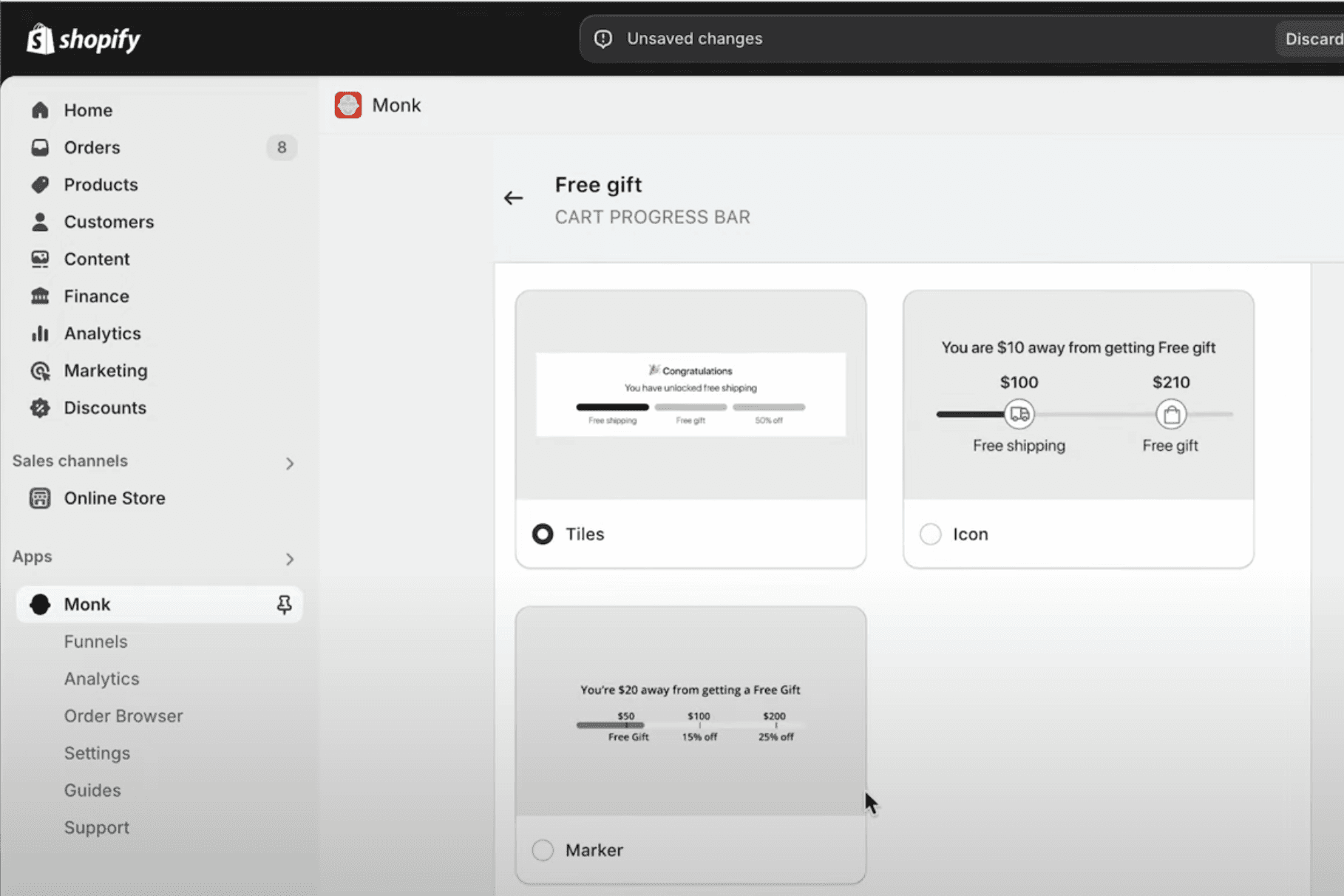The width and height of the screenshot is (1344, 896).
Task: Open Products in the sidebar
Action: (x=101, y=184)
